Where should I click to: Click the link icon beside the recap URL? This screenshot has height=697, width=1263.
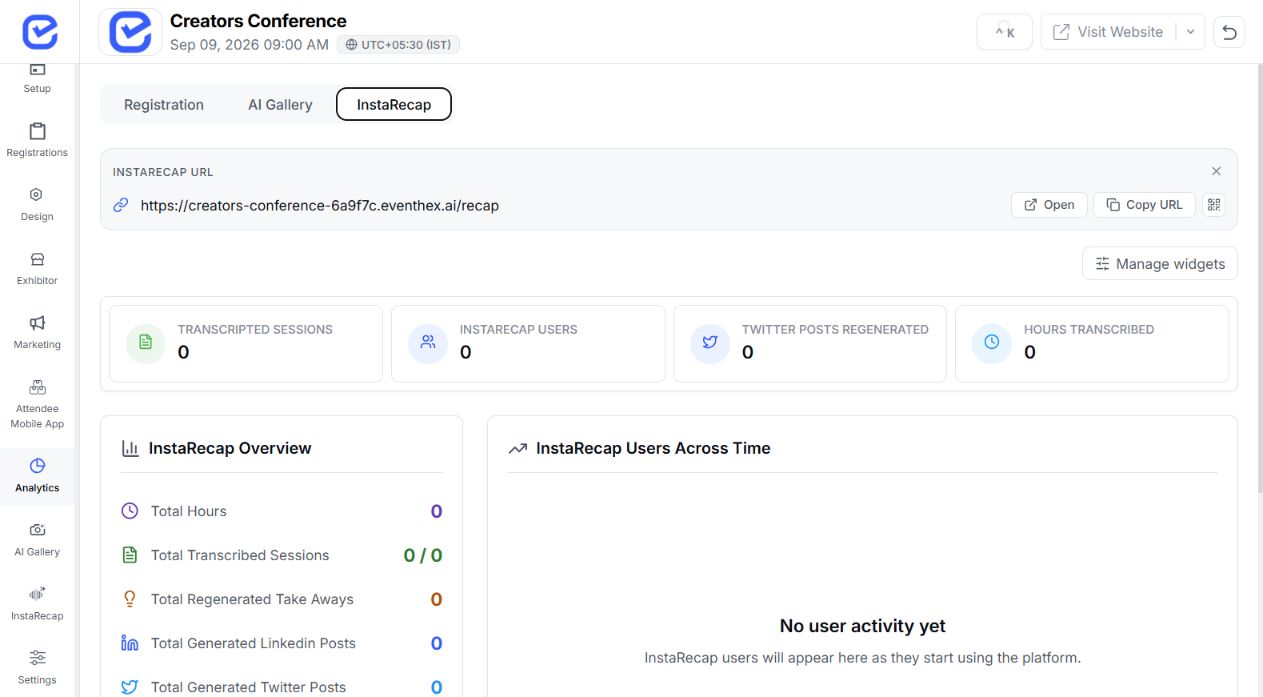pos(121,205)
